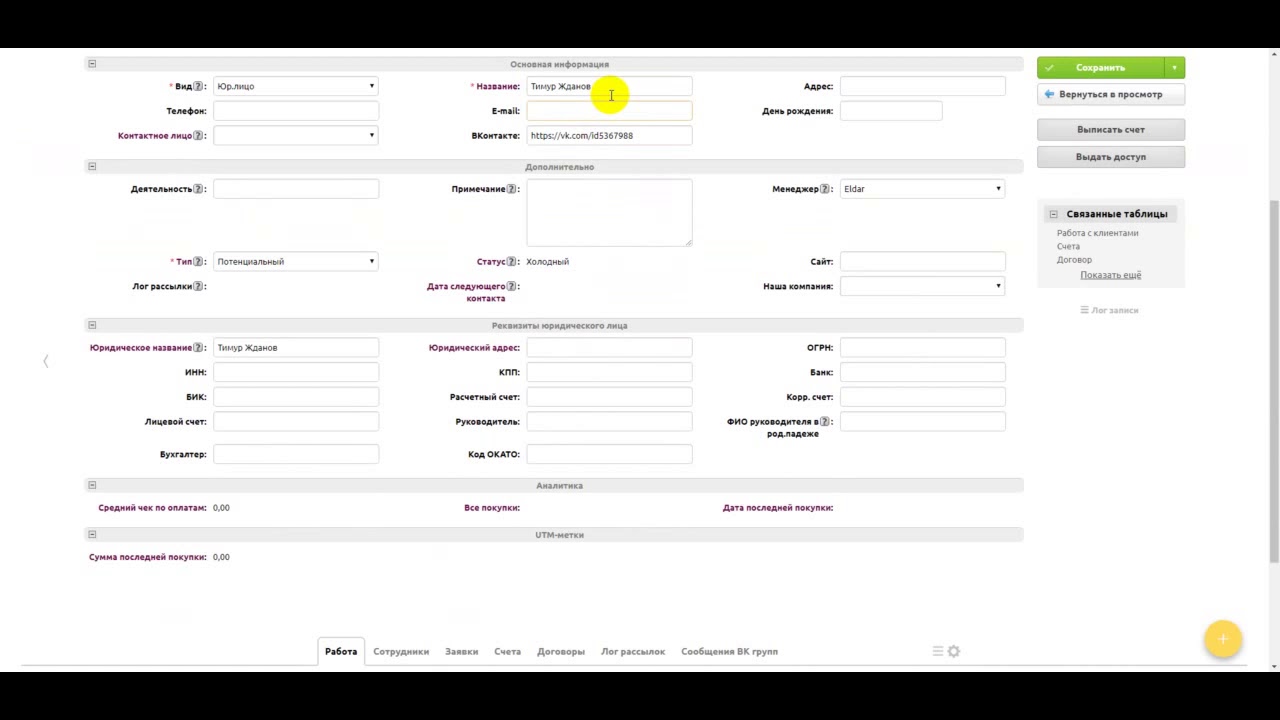Viewport: 1280px width, 720px height.
Task: Click ОГРН input field
Action: tap(922, 348)
